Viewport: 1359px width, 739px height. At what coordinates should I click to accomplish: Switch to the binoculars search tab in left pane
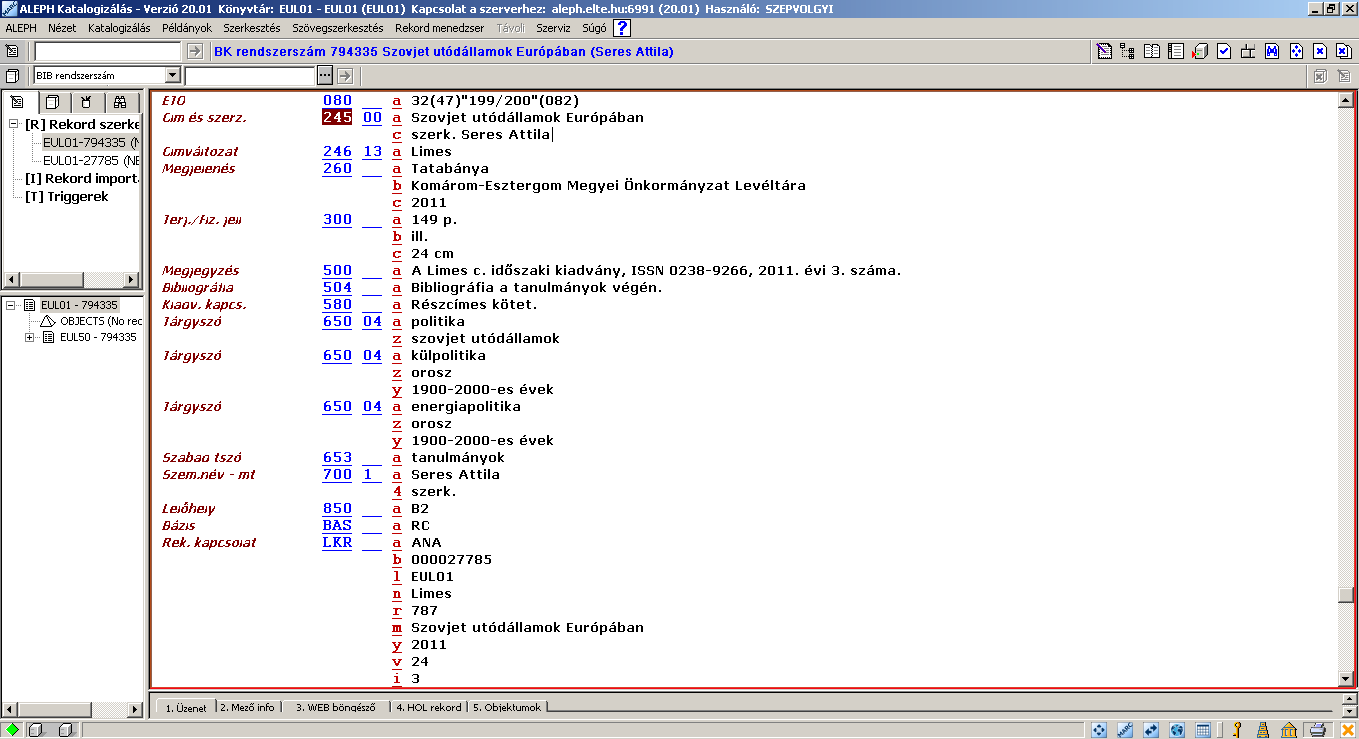(120, 102)
